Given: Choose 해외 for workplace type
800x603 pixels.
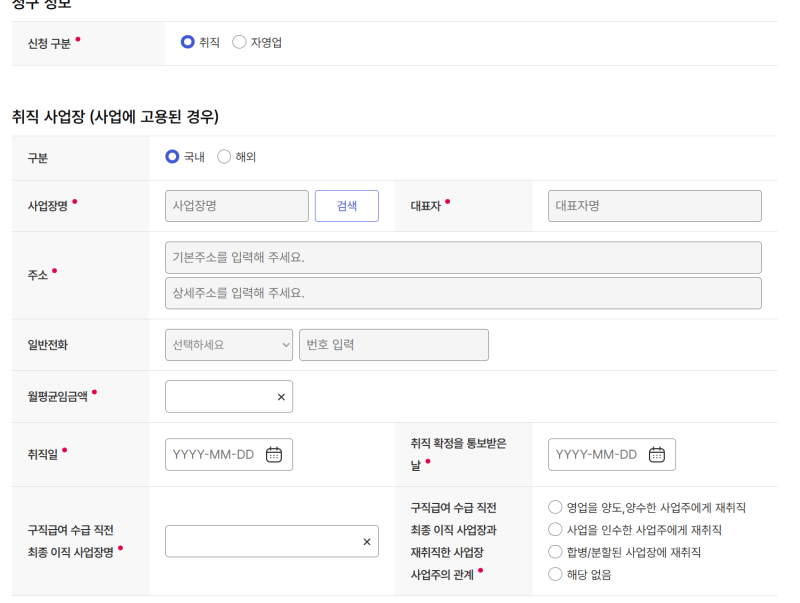Looking at the screenshot, I should (224, 157).
